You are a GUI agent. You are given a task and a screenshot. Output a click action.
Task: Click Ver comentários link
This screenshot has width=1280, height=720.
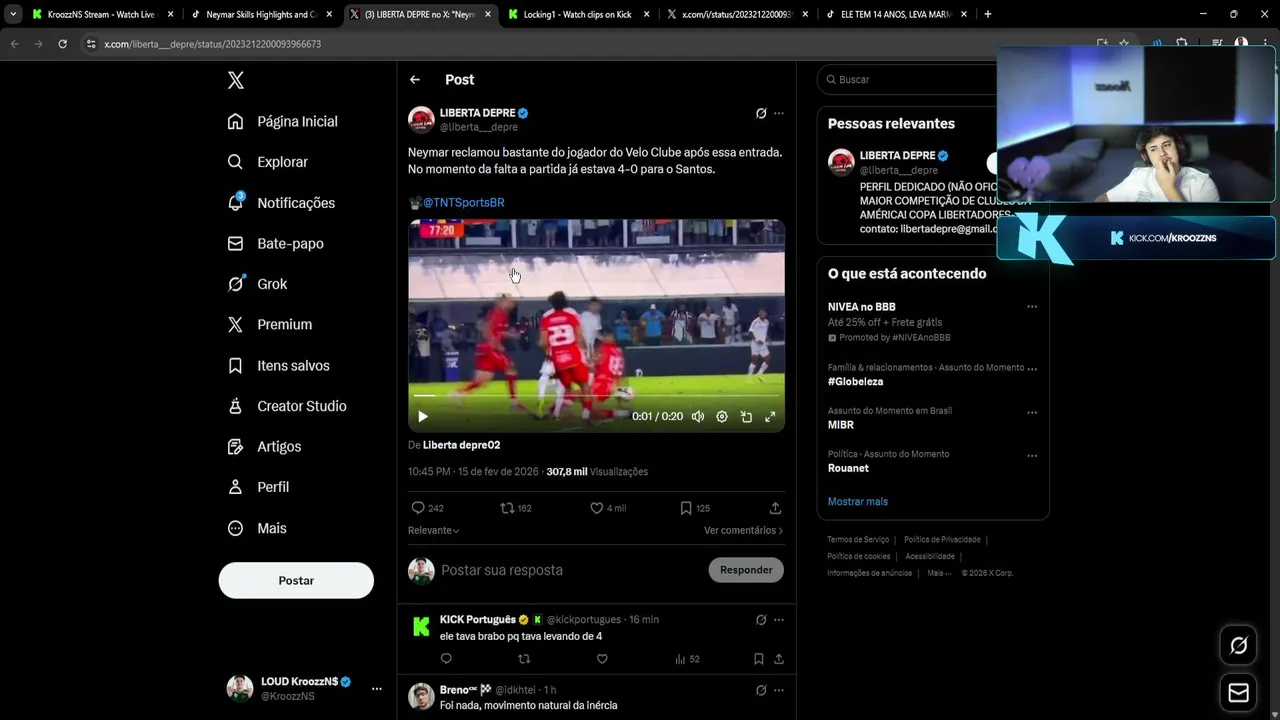click(x=743, y=530)
